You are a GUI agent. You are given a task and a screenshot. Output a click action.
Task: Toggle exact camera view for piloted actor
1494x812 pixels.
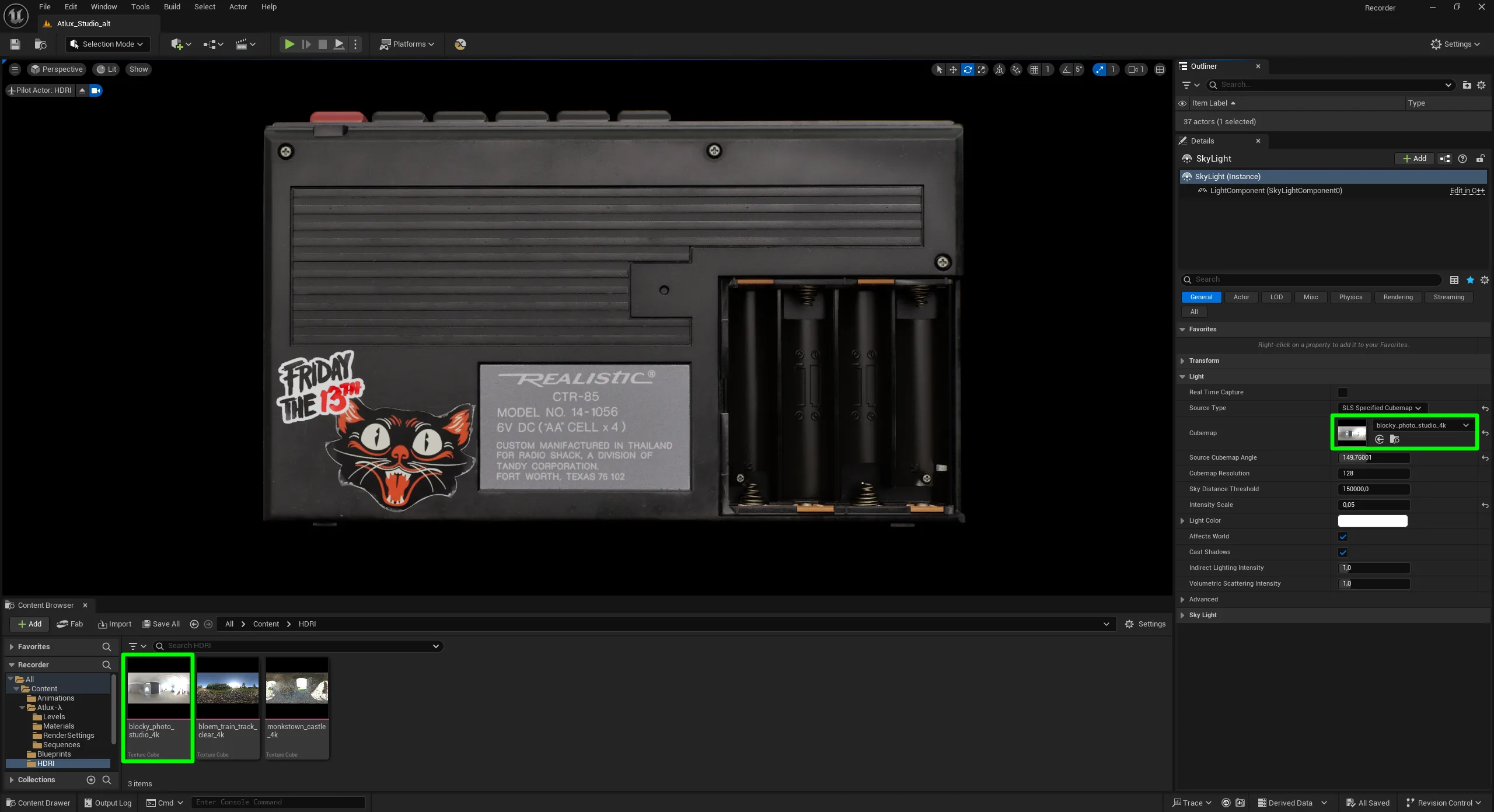click(x=96, y=90)
